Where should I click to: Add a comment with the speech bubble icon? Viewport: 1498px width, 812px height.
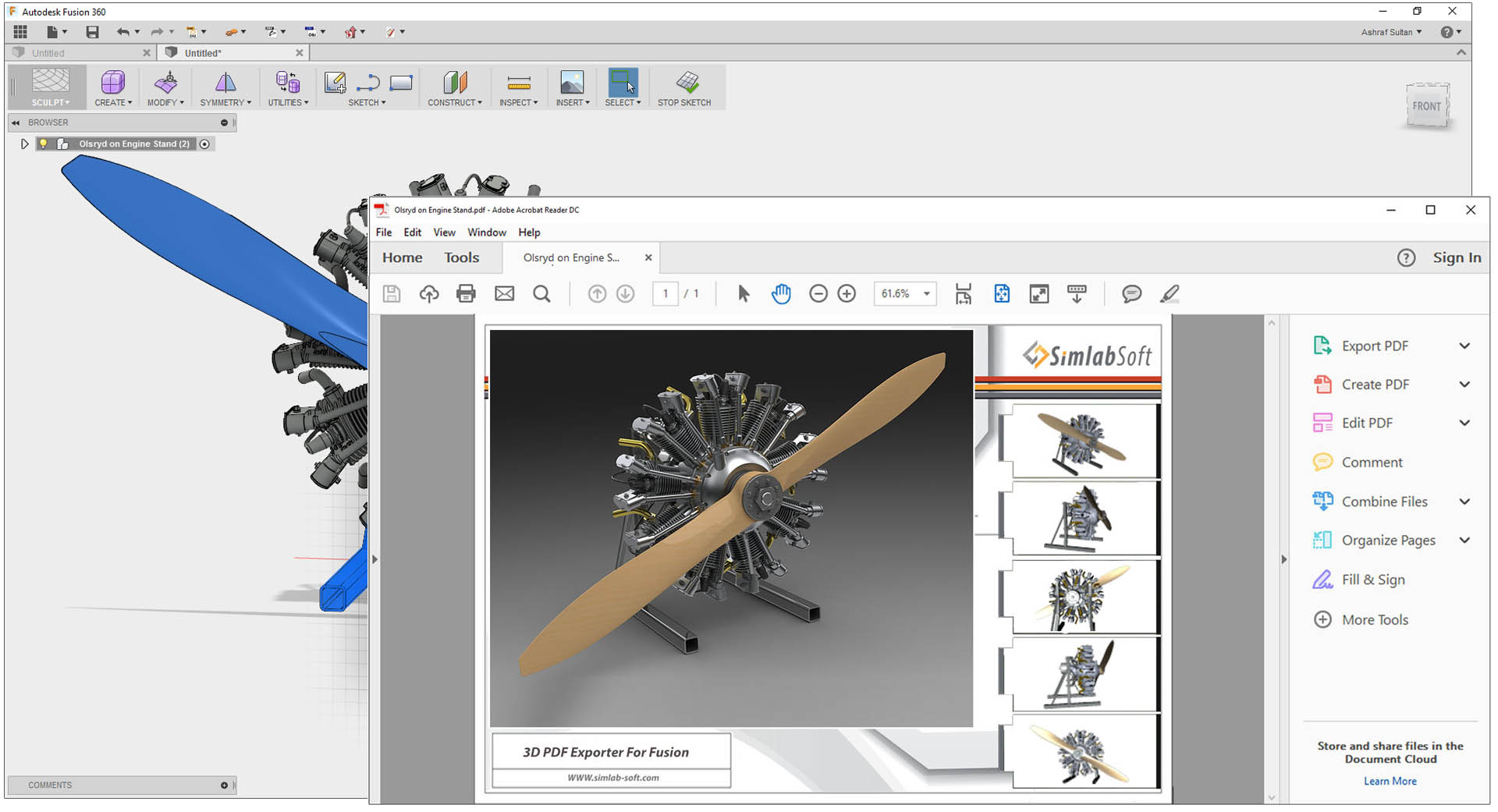[1131, 293]
